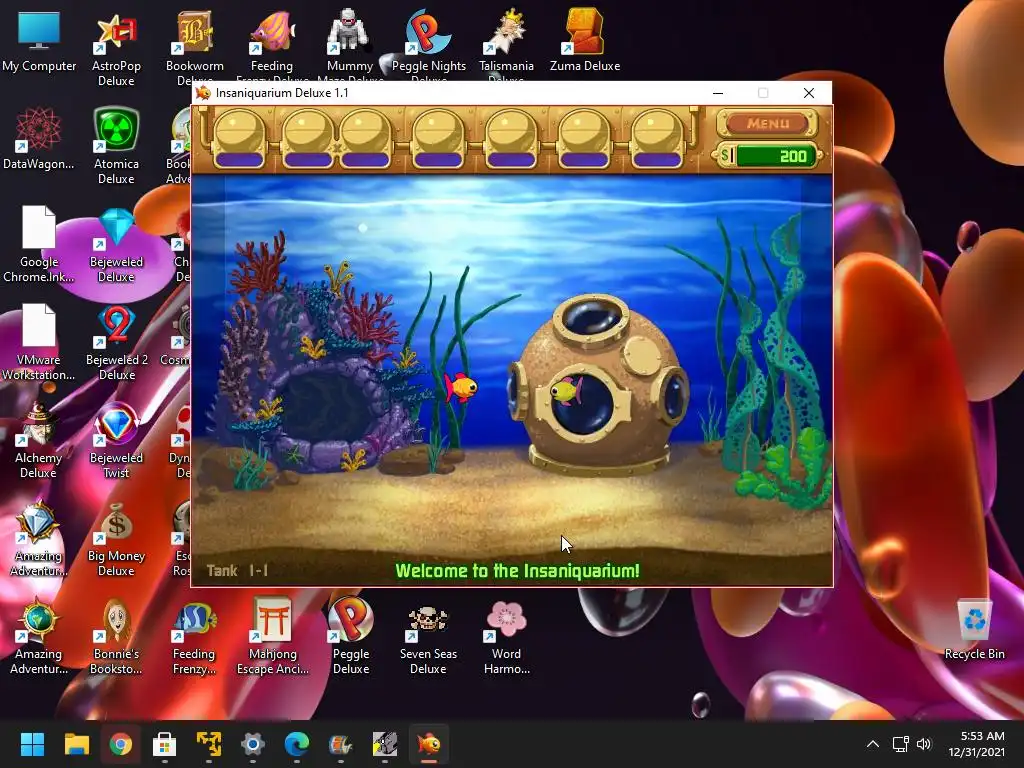This screenshot has height=768, width=1024.
Task: Launch Word Harmony shortcut
Action: (x=506, y=637)
